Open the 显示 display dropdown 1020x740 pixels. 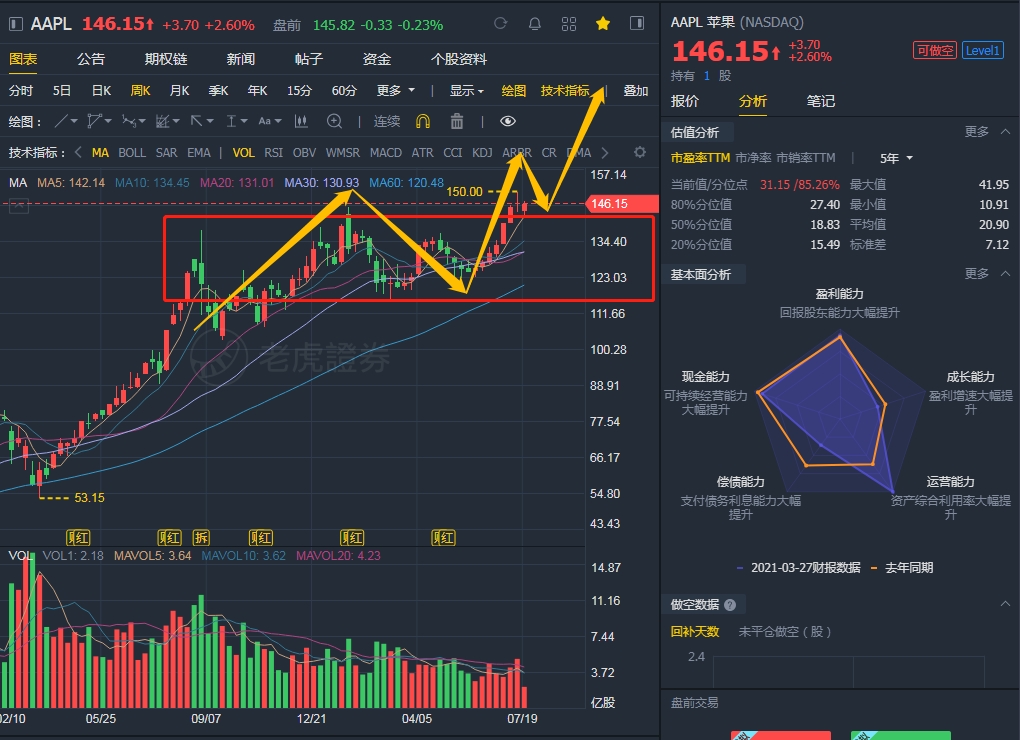[466, 90]
